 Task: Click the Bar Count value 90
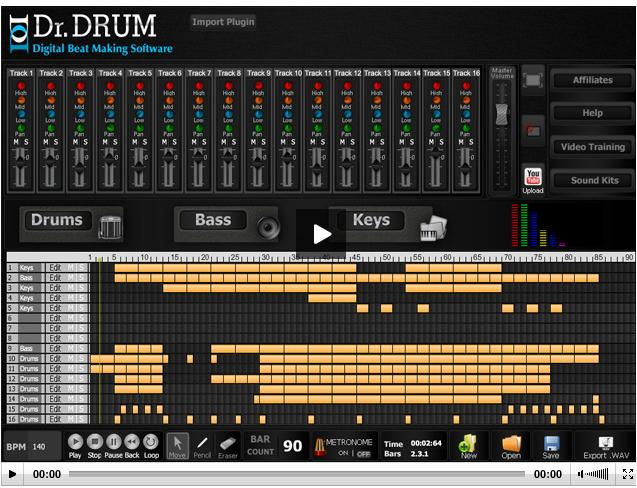[x=292, y=446]
